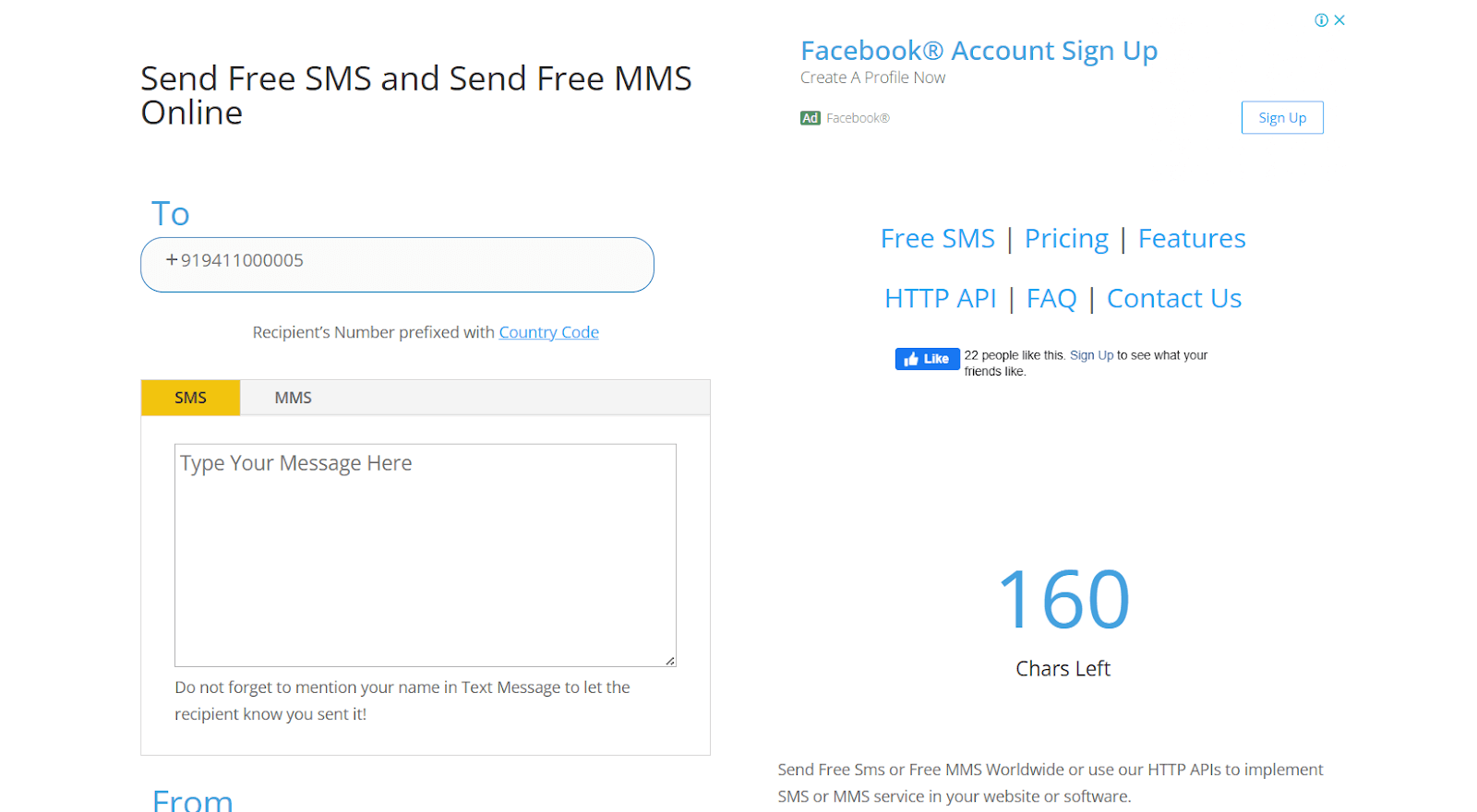Click the Ad label badge next to Facebook
The image size is (1477, 812).
click(x=808, y=117)
